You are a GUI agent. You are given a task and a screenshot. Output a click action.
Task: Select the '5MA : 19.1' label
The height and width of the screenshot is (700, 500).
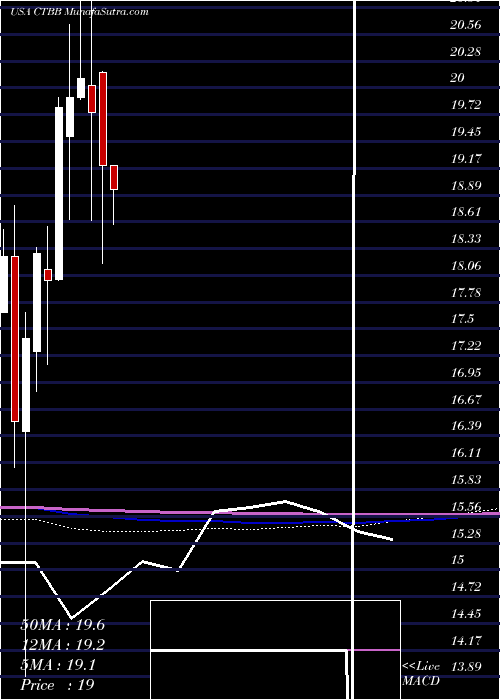tap(58, 665)
